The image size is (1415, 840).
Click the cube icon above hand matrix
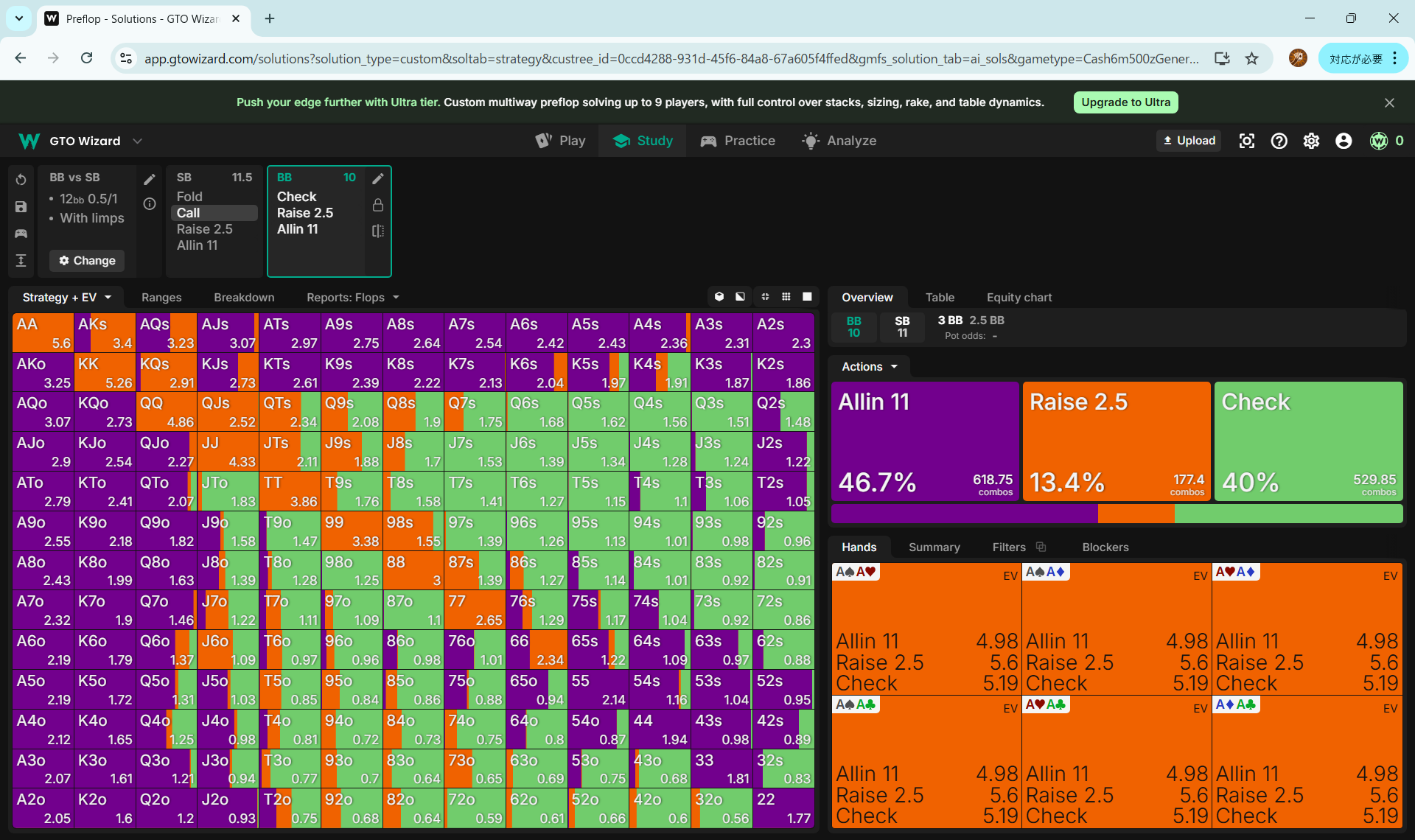(x=719, y=297)
